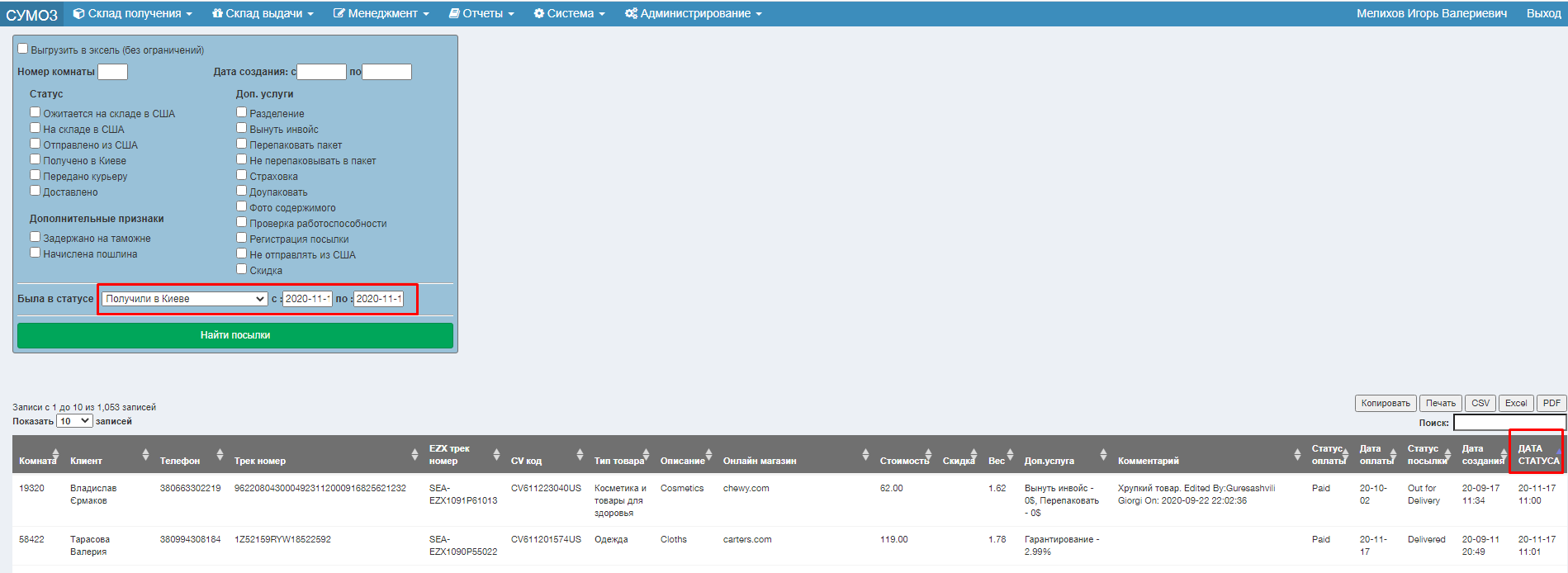
Task: Sort table by Комната column arrows
Action: point(55,455)
